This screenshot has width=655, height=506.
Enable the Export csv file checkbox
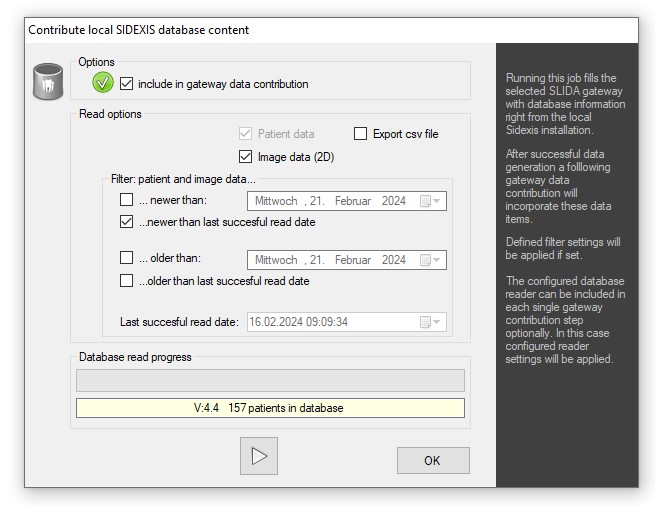pos(361,134)
